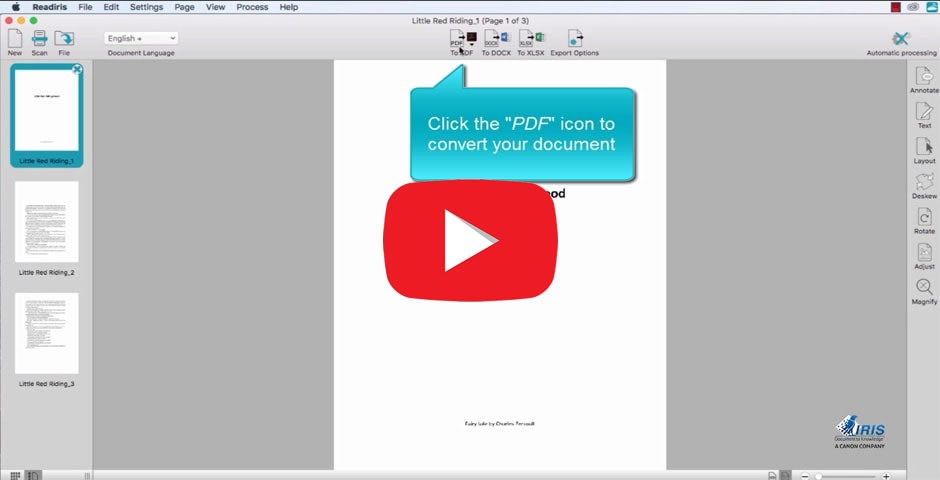Select the Little Red Riding_1 thumbnail

[47, 110]
